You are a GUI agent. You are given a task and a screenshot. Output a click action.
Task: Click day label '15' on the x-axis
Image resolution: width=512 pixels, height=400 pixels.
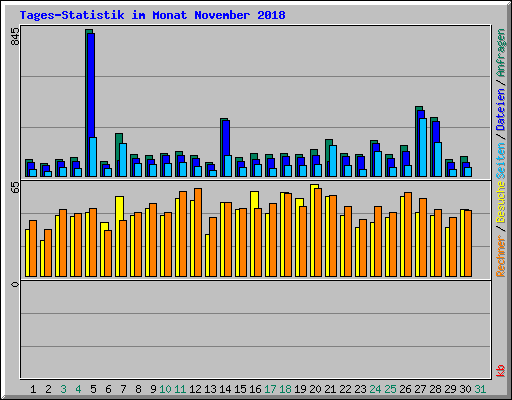click(x=240, y=389)
